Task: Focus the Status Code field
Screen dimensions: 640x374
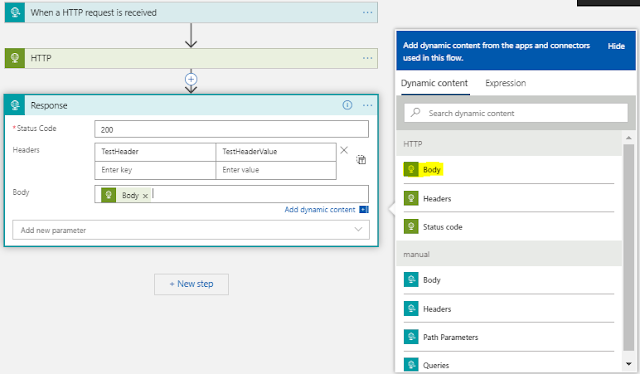Action: (x=231, y=129)
